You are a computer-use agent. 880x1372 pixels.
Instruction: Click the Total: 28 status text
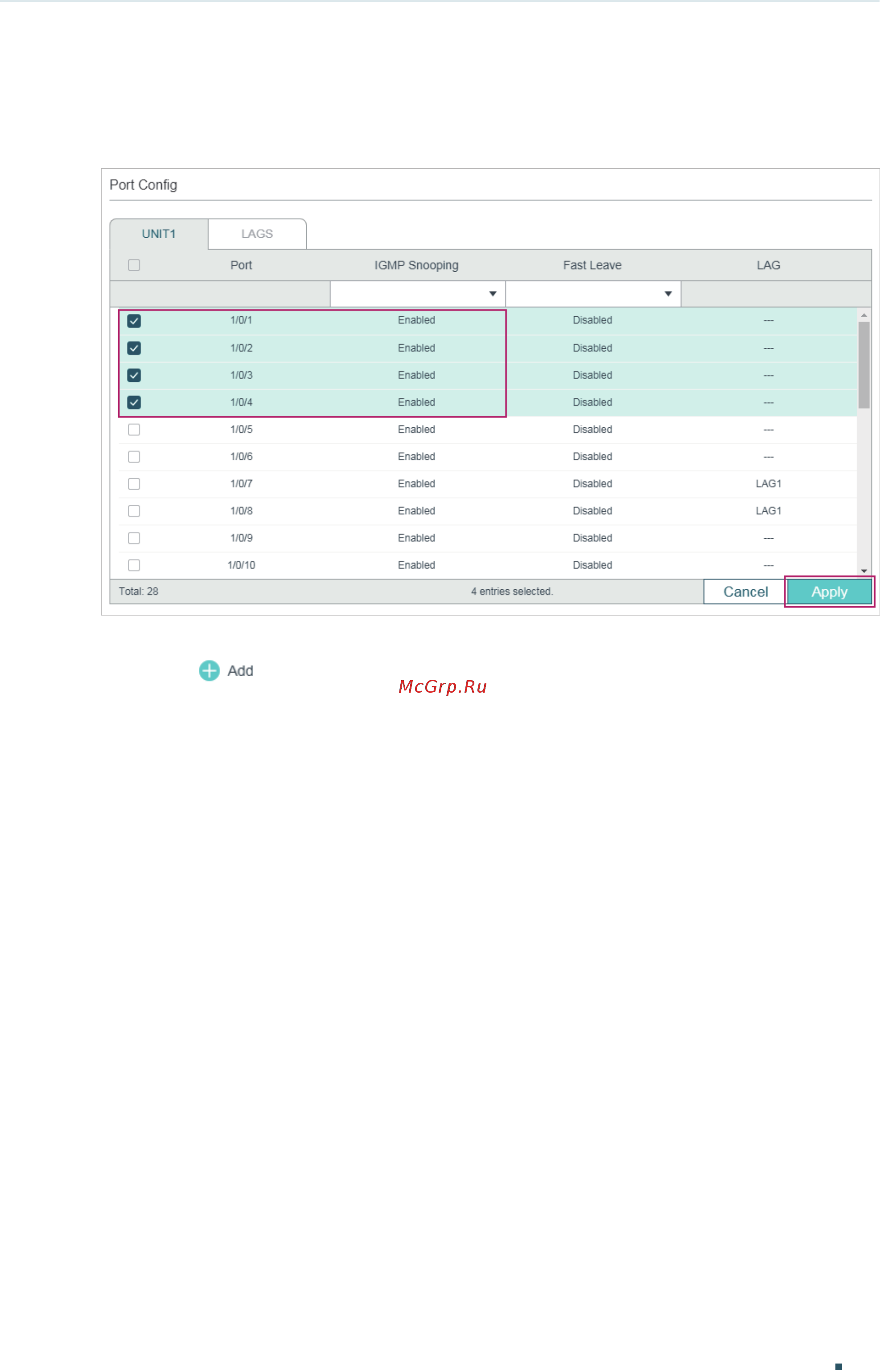click(x=138, y=592)
